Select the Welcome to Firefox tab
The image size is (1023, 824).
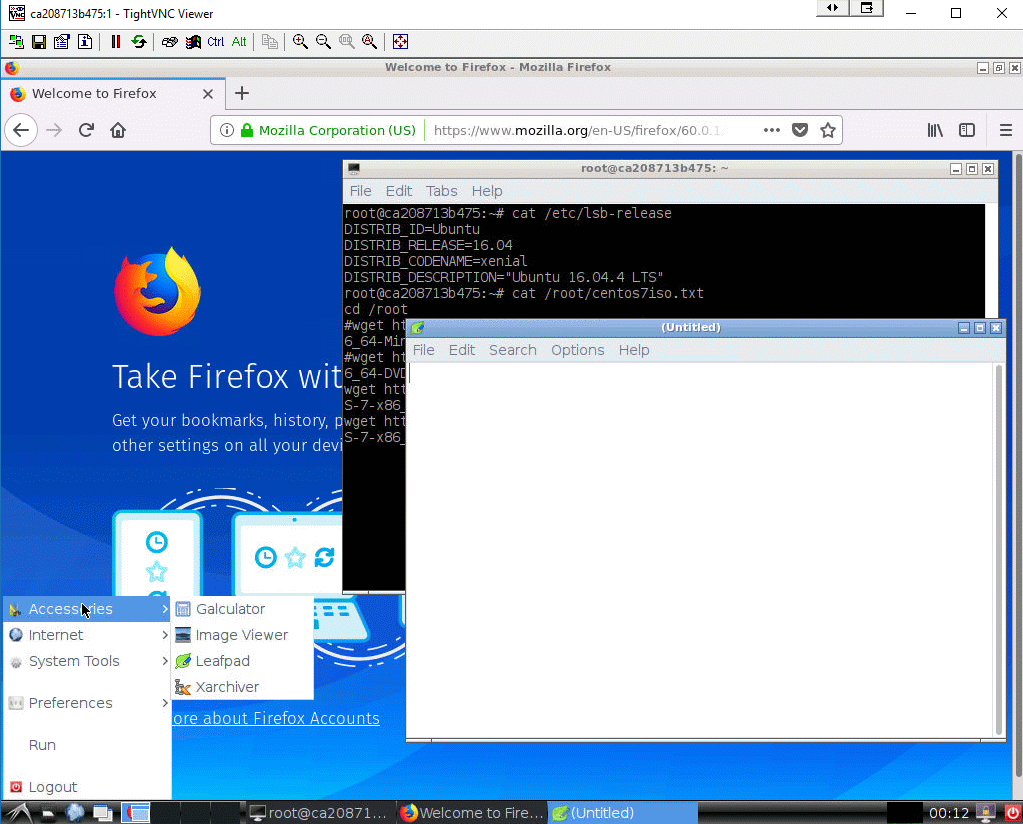click(x=113, y=93)
